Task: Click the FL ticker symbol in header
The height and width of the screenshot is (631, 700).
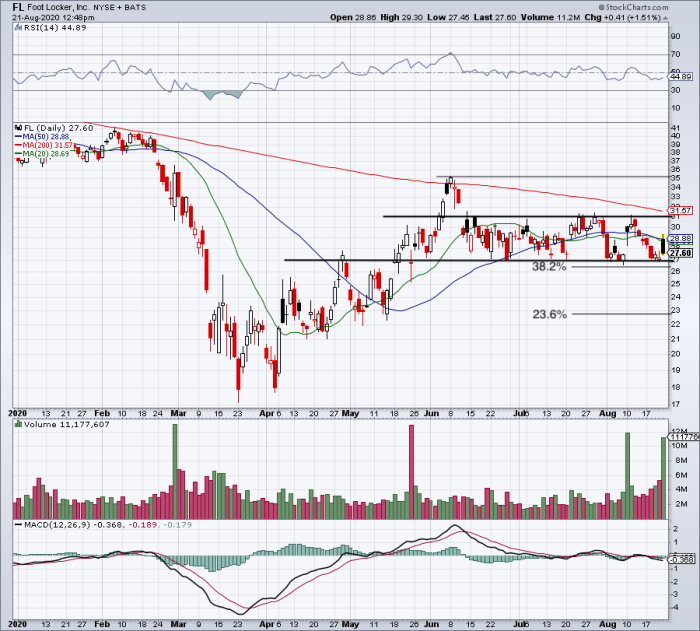Action: pos(18,7)
